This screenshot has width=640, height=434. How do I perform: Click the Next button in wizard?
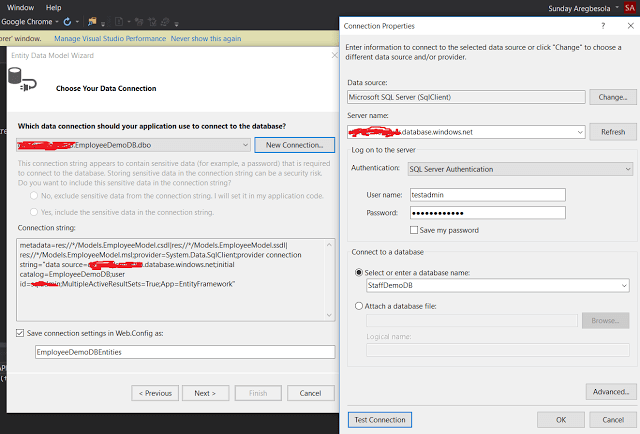pos(205,393)
